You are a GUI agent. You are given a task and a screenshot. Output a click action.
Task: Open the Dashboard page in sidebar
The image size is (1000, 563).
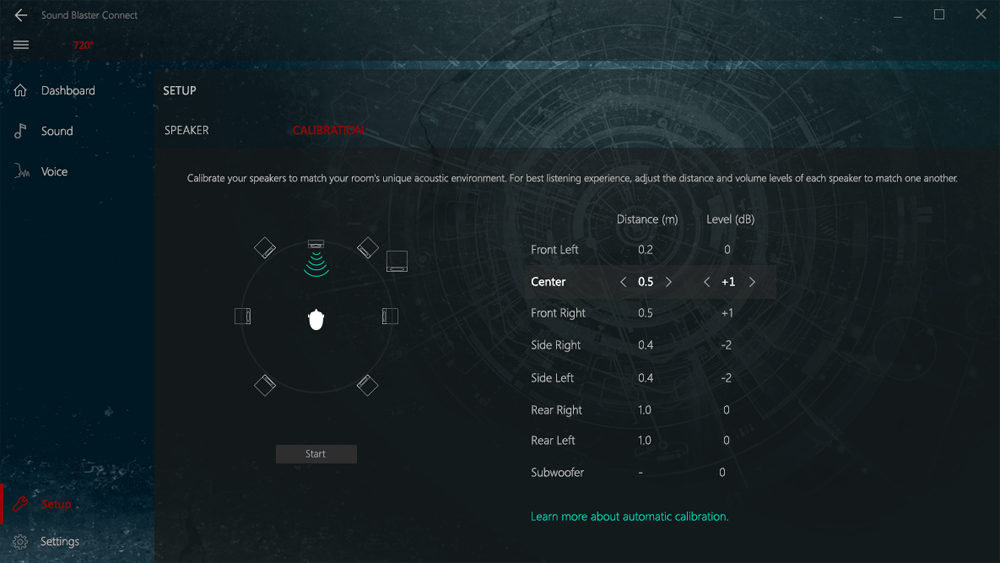click(67, 91)
